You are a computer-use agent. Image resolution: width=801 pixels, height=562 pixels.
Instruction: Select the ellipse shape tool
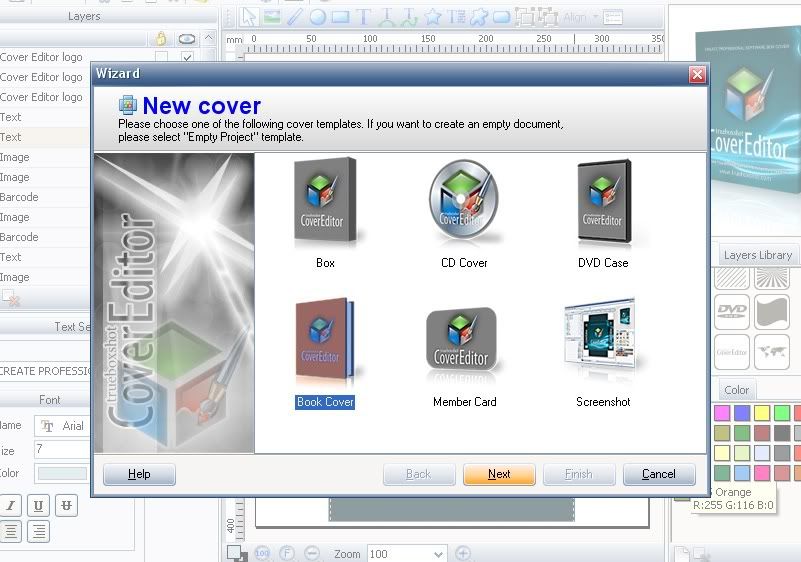coord(317,17)
